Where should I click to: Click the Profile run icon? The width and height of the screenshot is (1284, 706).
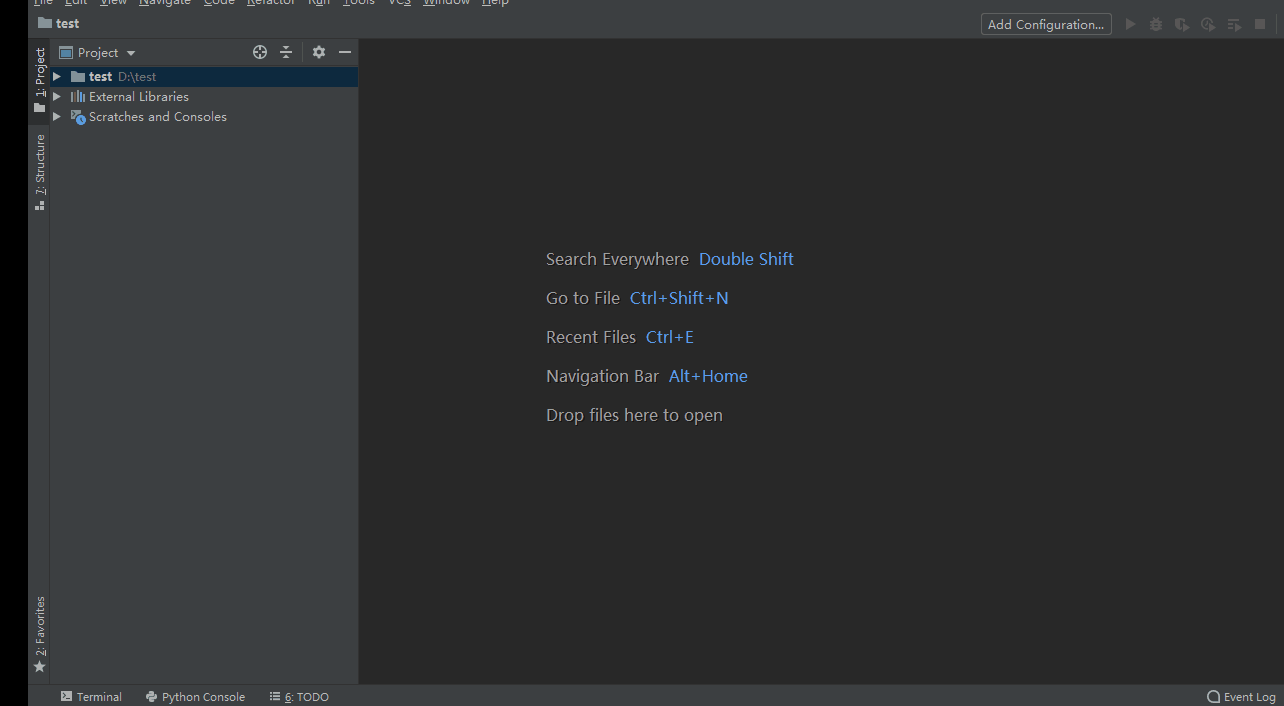(1208, 24)
